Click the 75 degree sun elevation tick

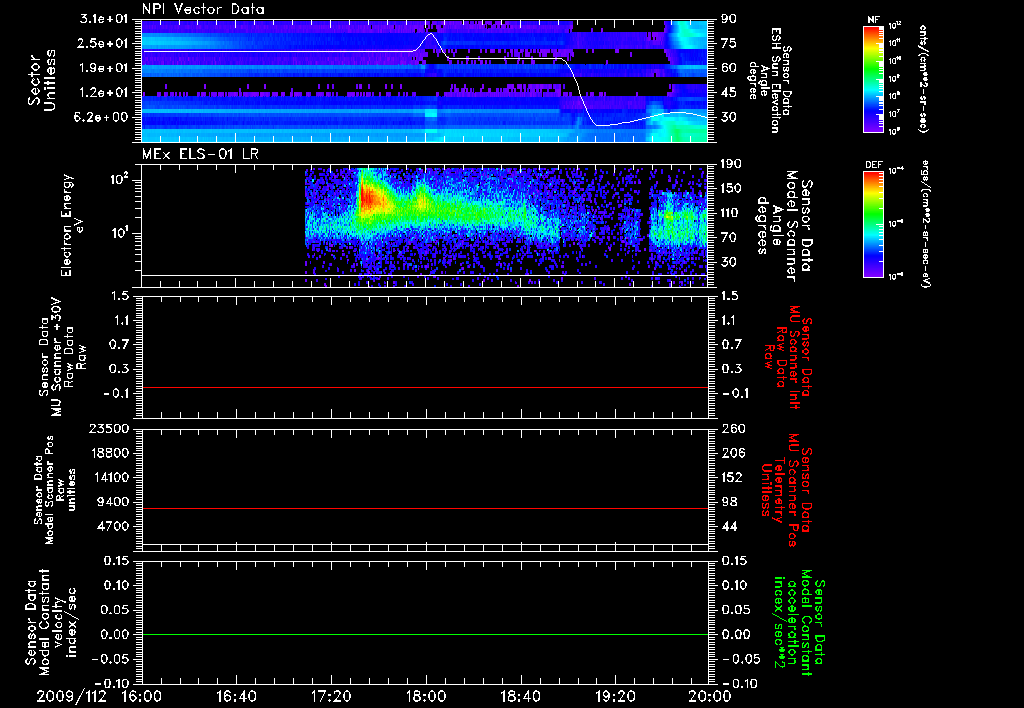tap(729, 43)
